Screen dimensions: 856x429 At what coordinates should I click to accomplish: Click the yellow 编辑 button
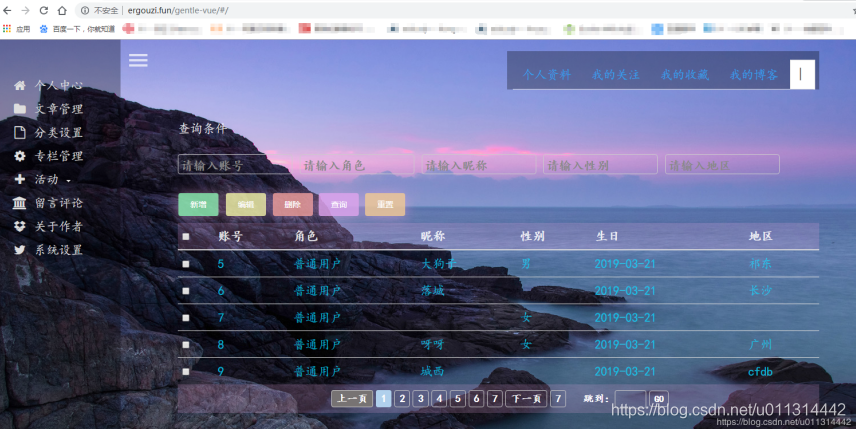coord(246,205)
